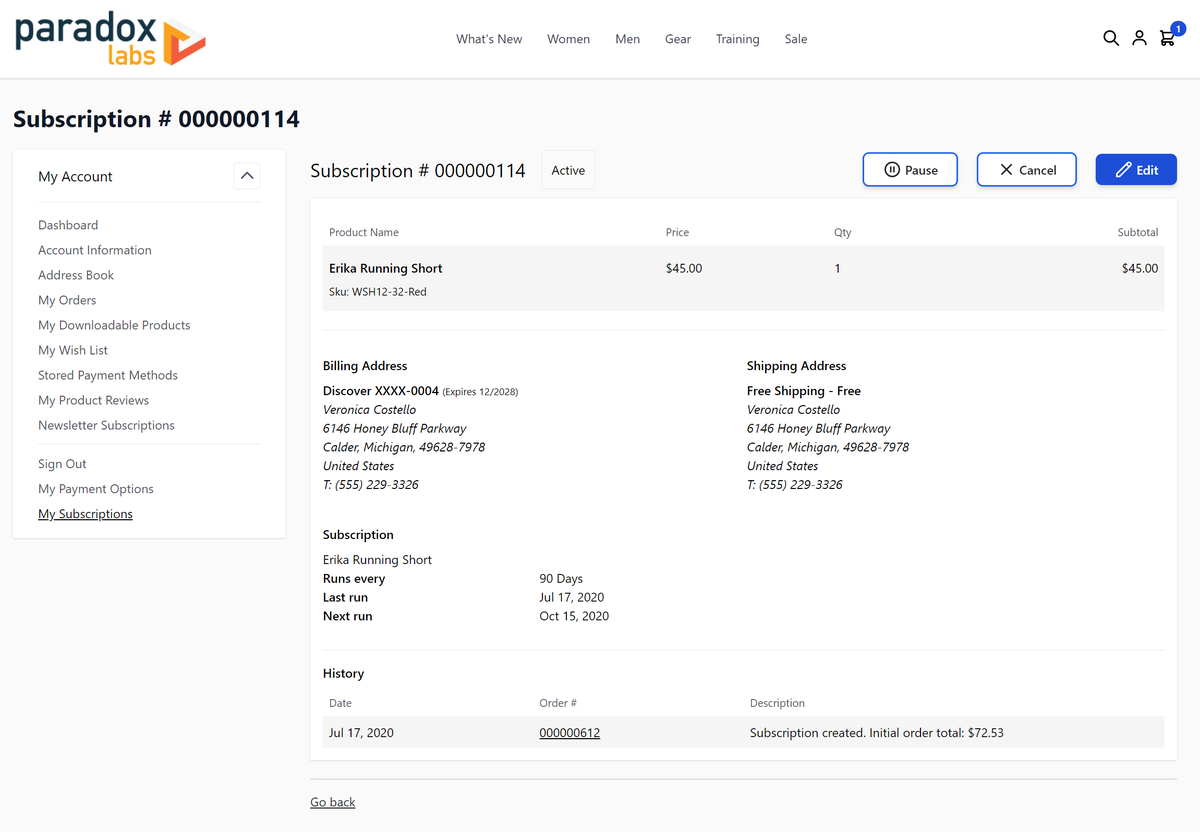
Task: Click the My Account sidebar heading
Action: [x=75, y=176]
